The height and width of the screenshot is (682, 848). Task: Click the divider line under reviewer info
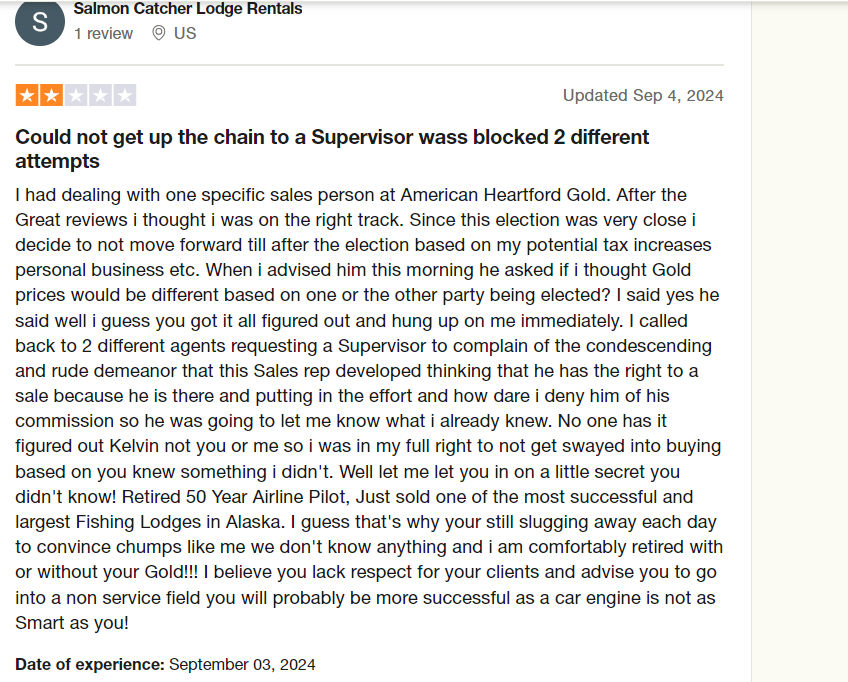coord(369,65)
